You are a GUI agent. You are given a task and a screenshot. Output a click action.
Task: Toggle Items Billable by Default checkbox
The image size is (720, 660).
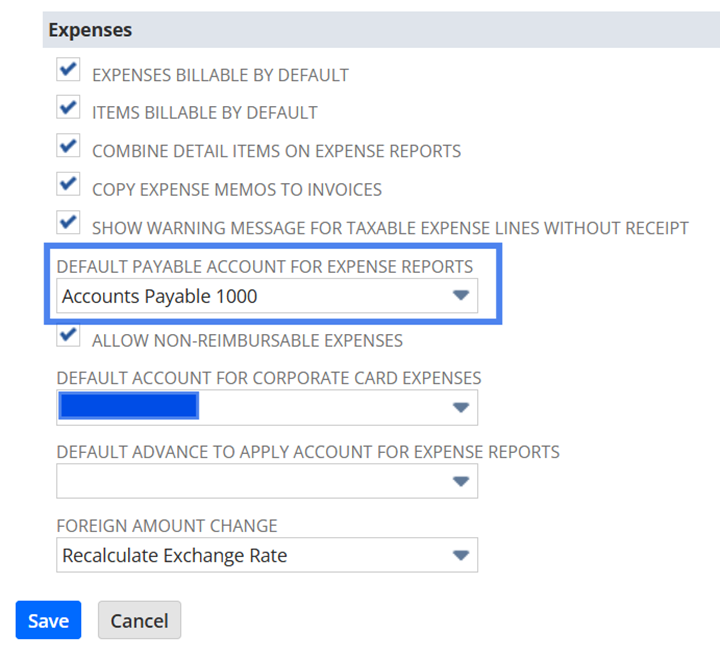[68, 110]
